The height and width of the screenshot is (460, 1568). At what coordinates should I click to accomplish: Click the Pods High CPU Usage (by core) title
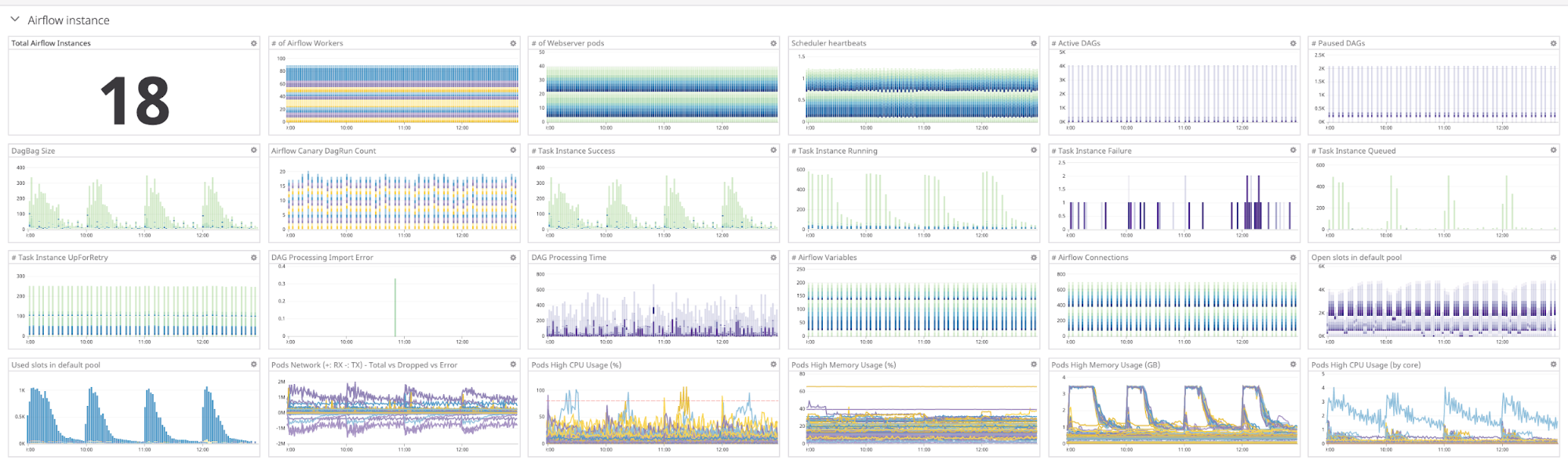(1366, 364)
